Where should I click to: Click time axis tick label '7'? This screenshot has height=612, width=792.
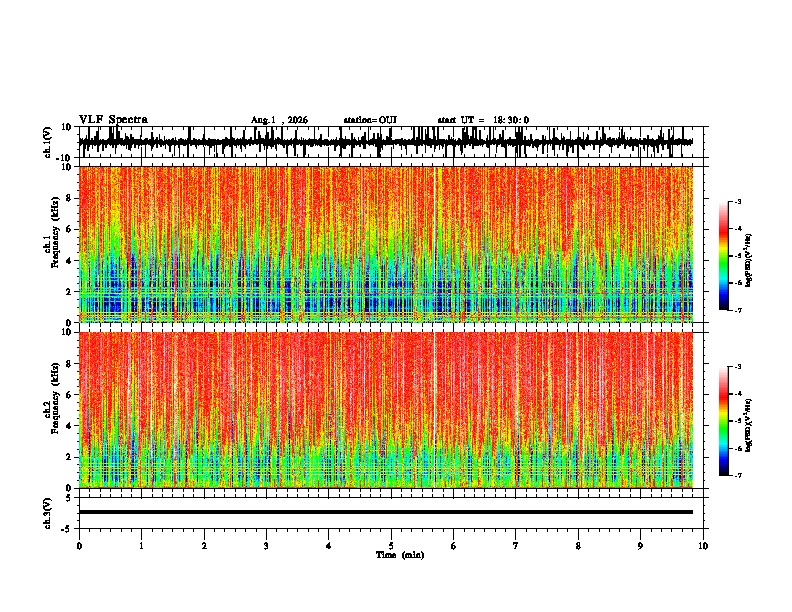[x=516, y=546]
